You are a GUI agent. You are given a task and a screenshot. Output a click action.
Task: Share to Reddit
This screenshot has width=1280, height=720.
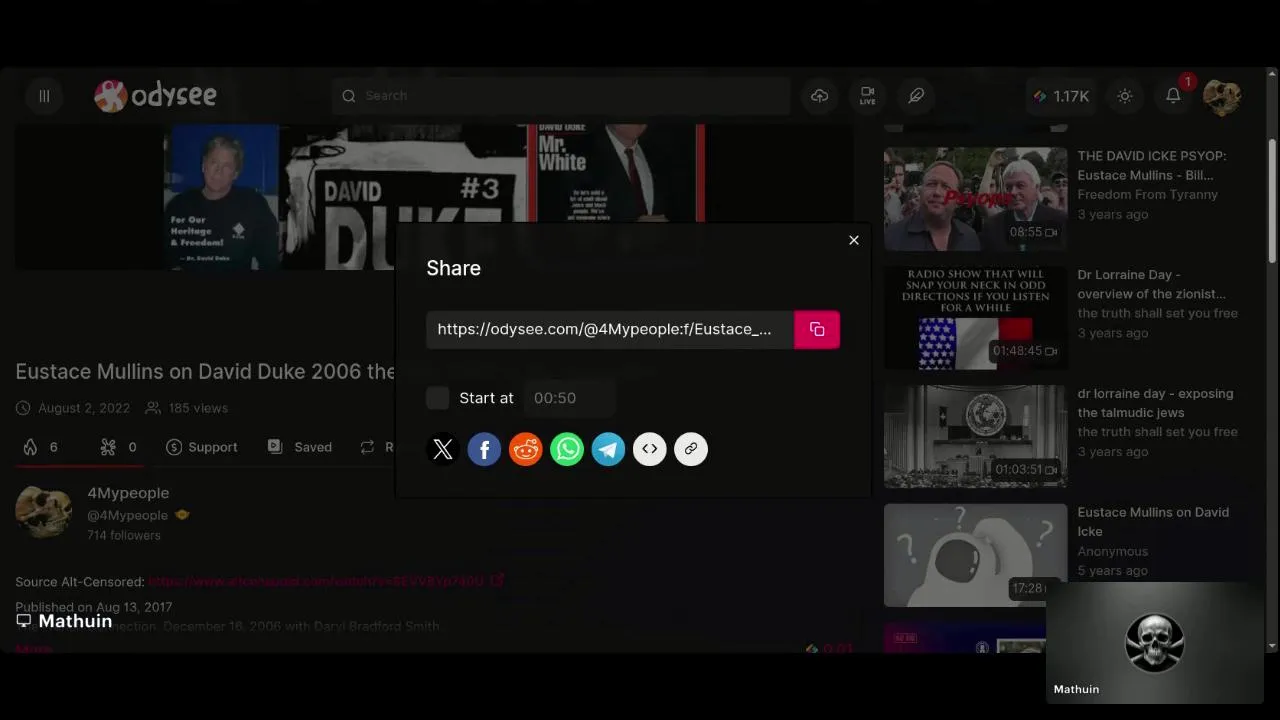pos(526,449)
